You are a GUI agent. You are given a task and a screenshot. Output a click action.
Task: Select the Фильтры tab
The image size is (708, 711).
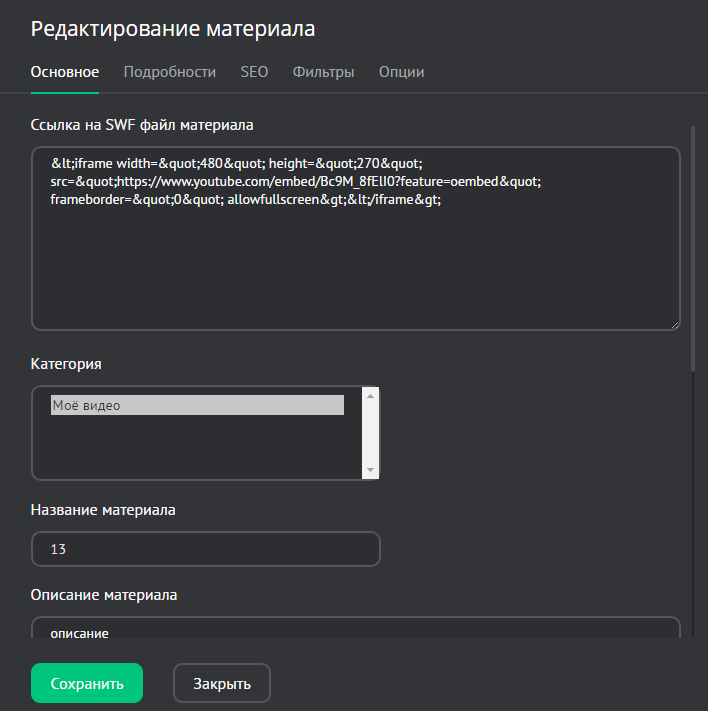pyautogui.click(x=323, y=72)
